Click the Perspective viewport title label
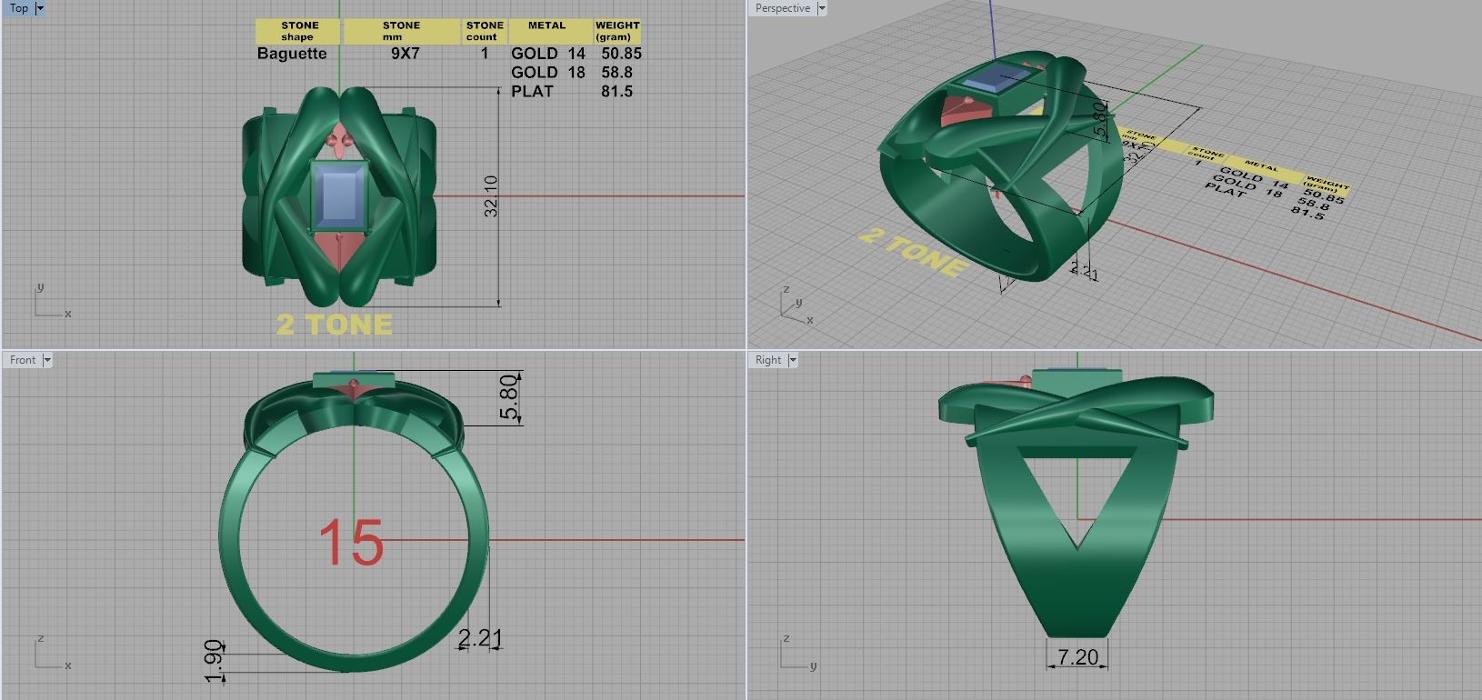This screenshot has width=1482, height=700. (x=782, y=8)
